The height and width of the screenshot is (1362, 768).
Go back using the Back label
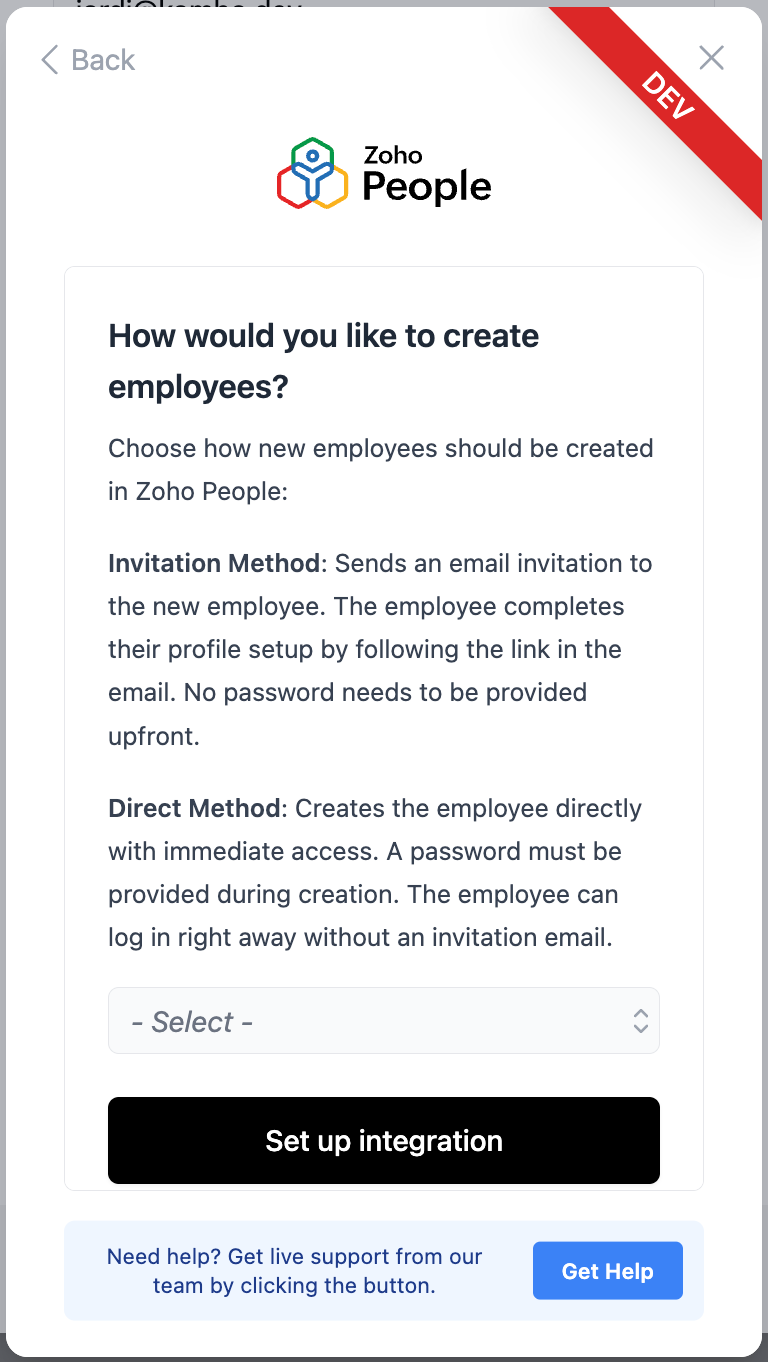103,60
